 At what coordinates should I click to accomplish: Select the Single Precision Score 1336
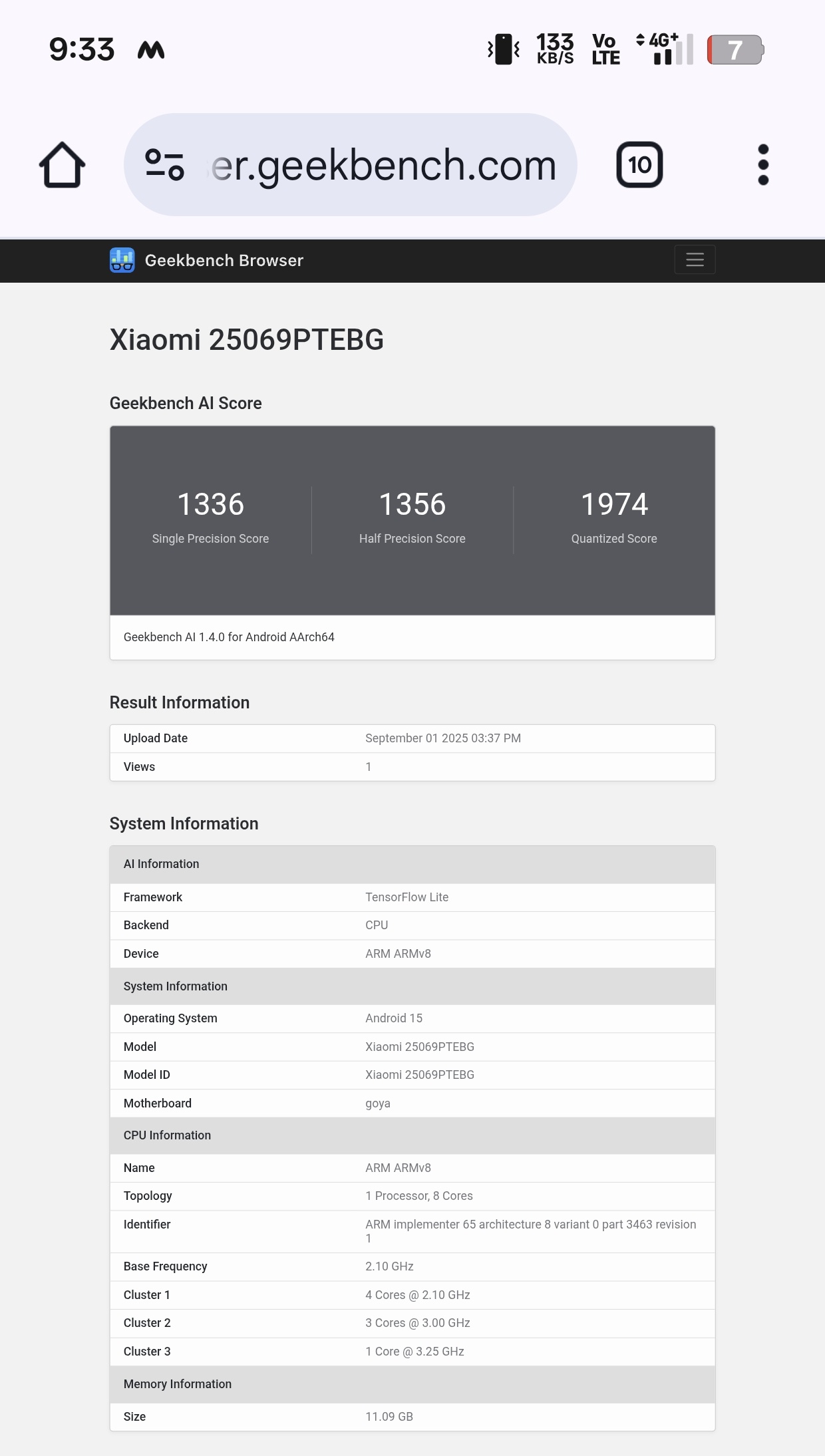pos(210,504)
